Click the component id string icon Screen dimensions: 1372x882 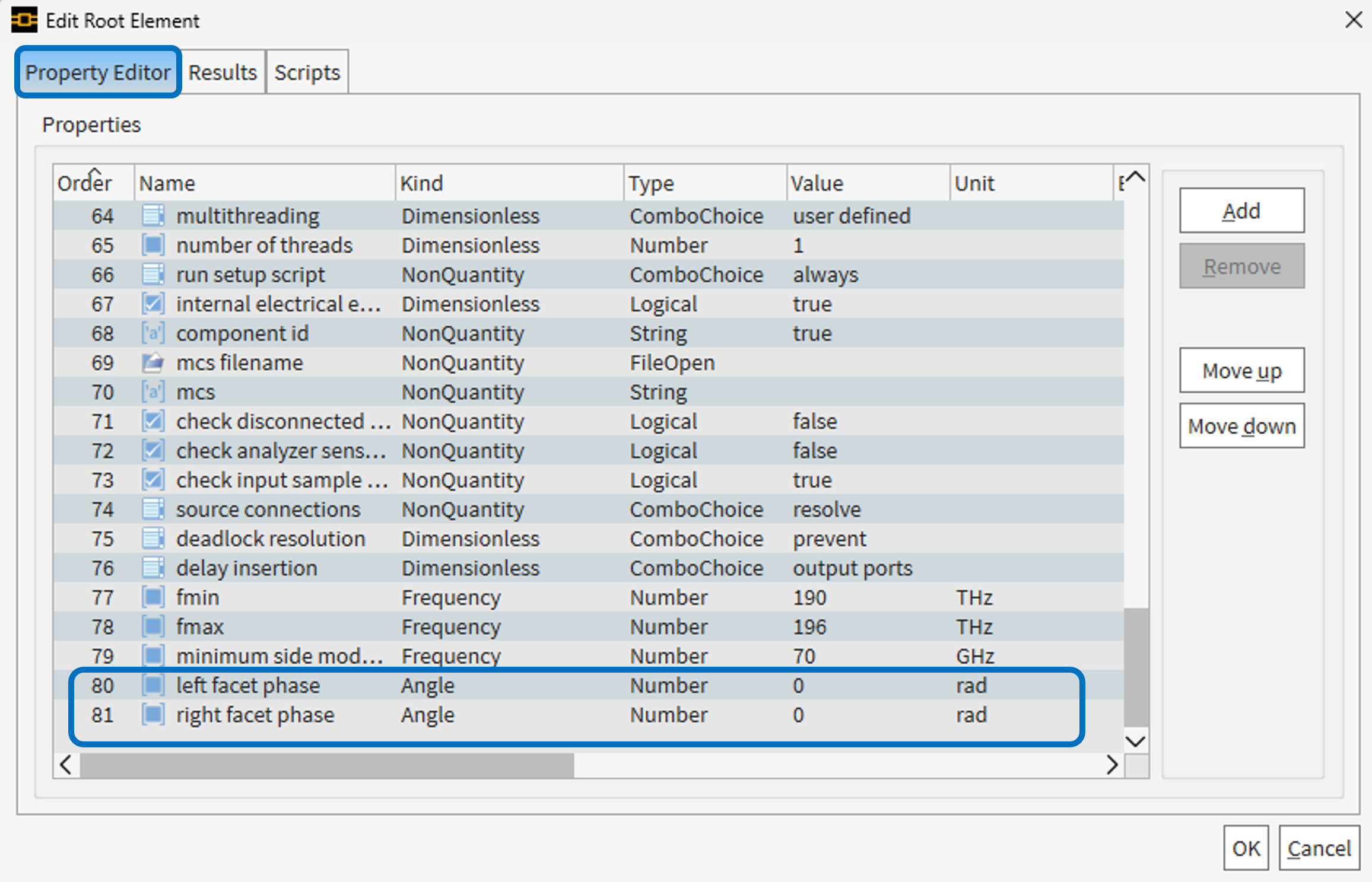153,333
